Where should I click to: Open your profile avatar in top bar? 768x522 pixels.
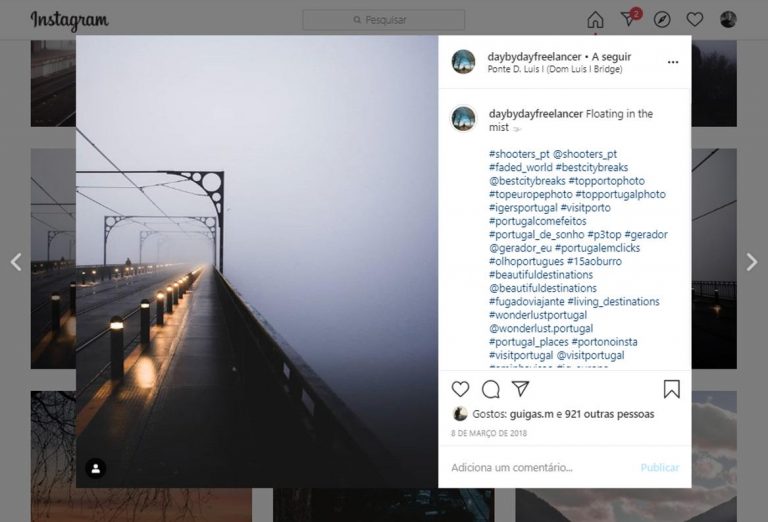coord(728,20)
